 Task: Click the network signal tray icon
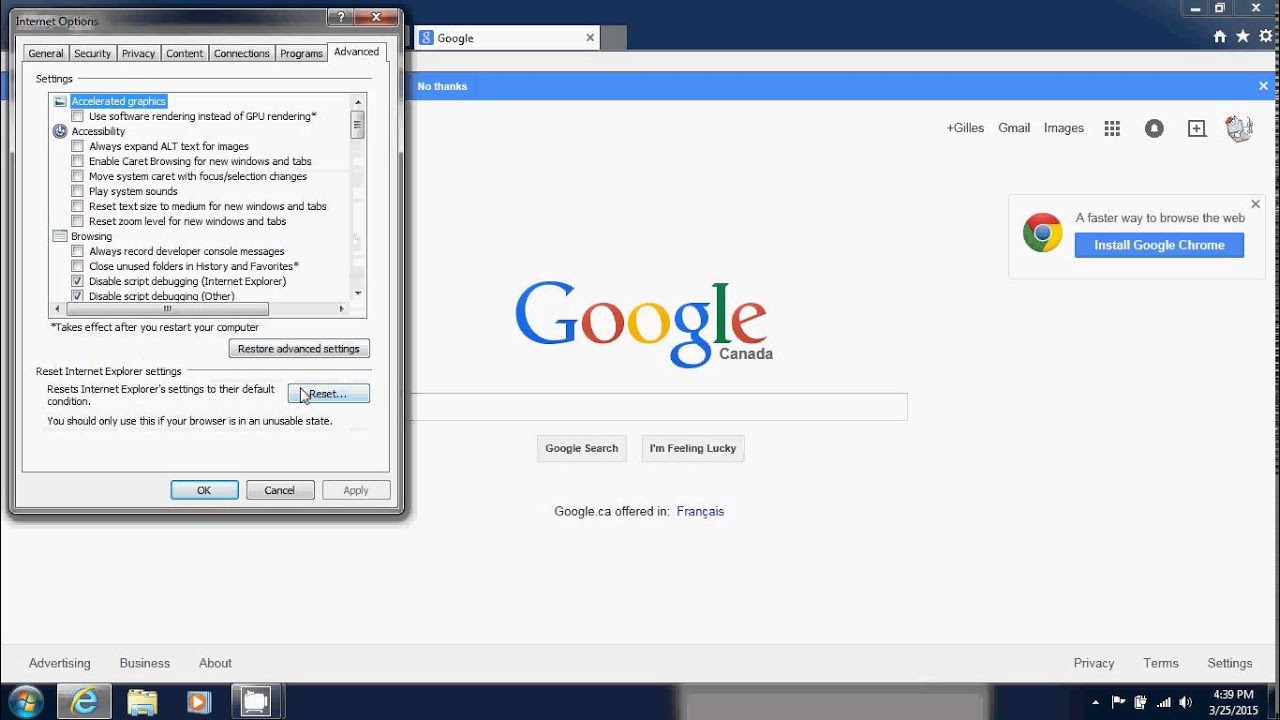(x=1164, y=702)
